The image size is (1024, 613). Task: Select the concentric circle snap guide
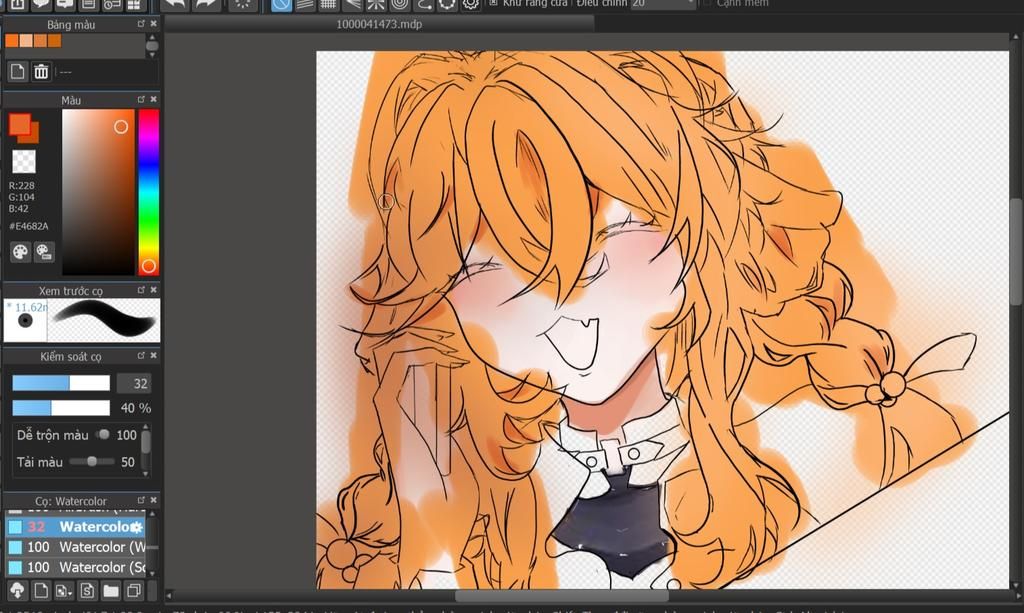click(x=400, y=4)
